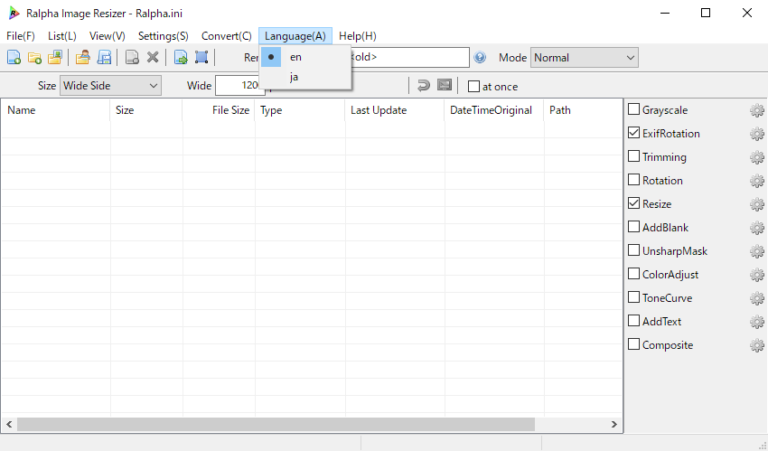
Task: Sort list by File Size column header
Action: [230, 110]
